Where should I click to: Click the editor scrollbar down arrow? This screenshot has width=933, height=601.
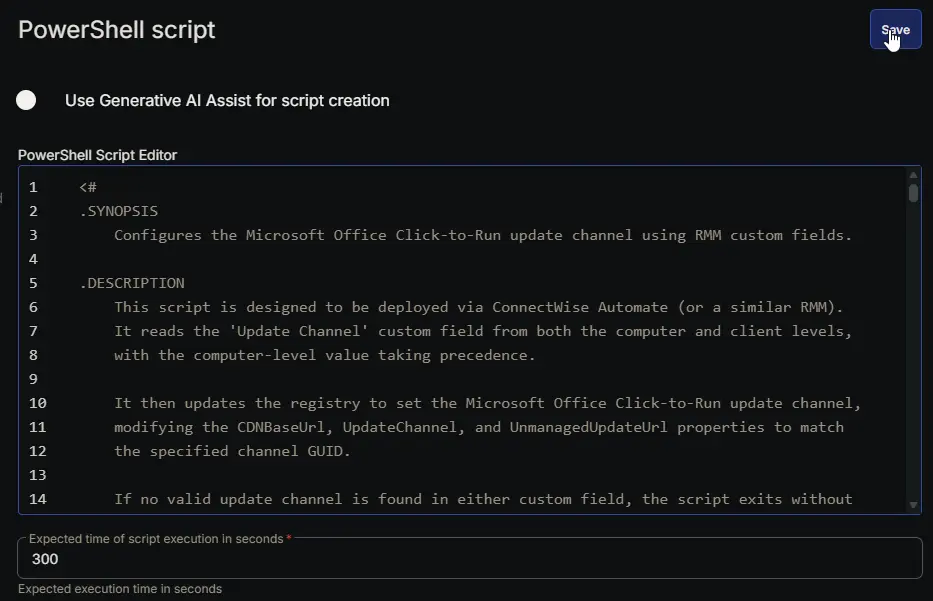click(913, 505)
